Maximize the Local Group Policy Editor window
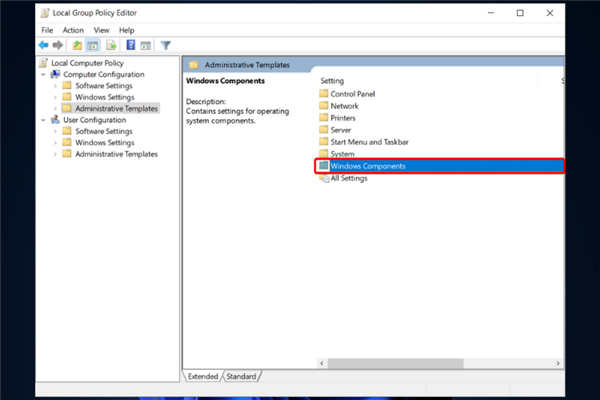 click(x=520, y=13)
